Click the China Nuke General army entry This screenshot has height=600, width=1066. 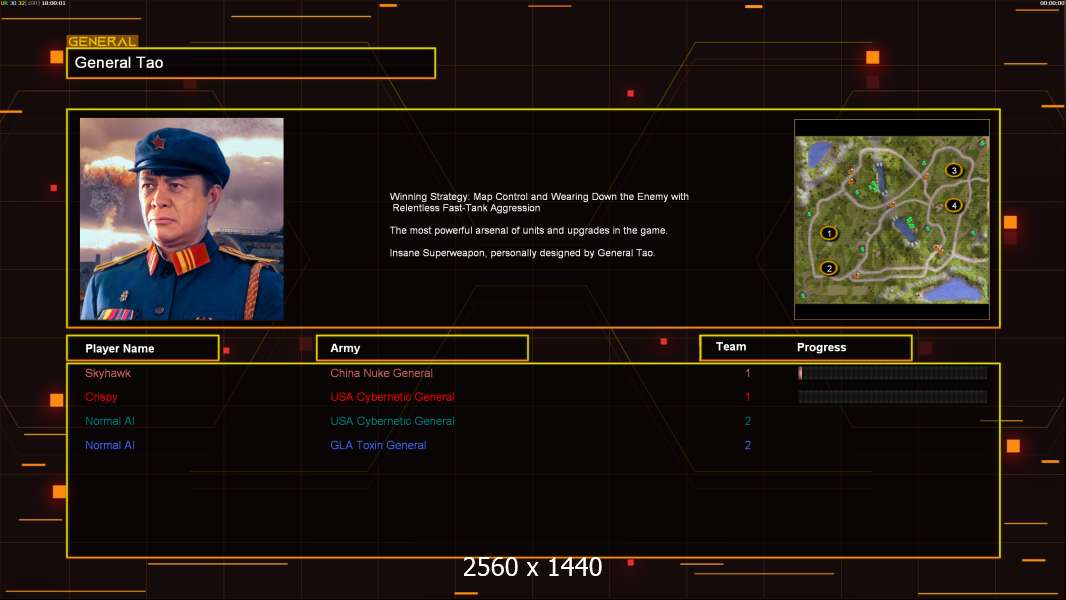(x=381, y=373)
